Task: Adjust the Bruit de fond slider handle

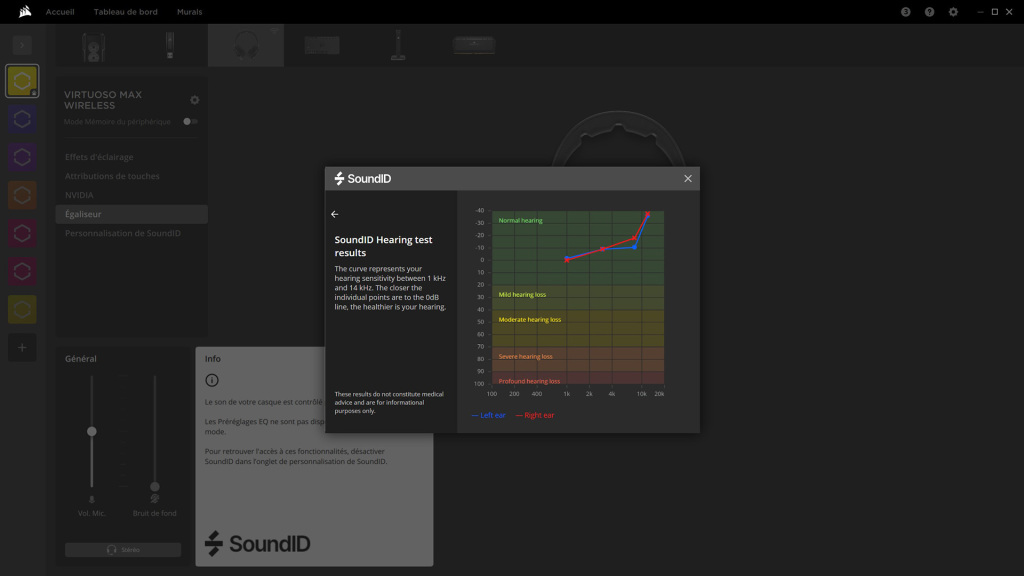Action: [155, 487]
